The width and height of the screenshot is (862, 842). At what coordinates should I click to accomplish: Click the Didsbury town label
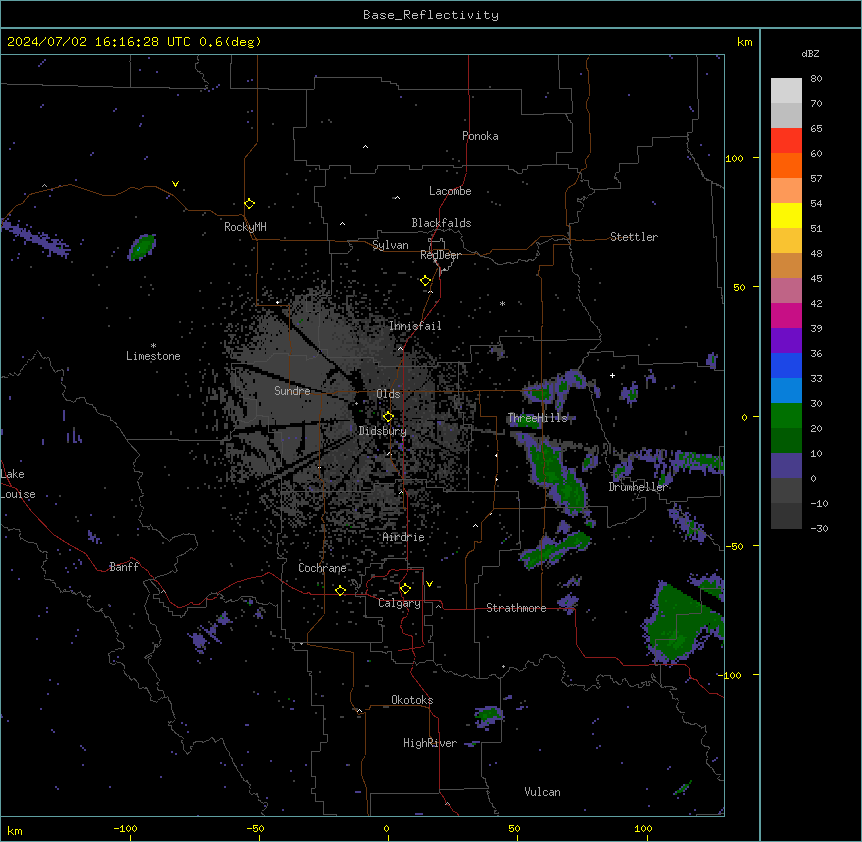(383, 431)
